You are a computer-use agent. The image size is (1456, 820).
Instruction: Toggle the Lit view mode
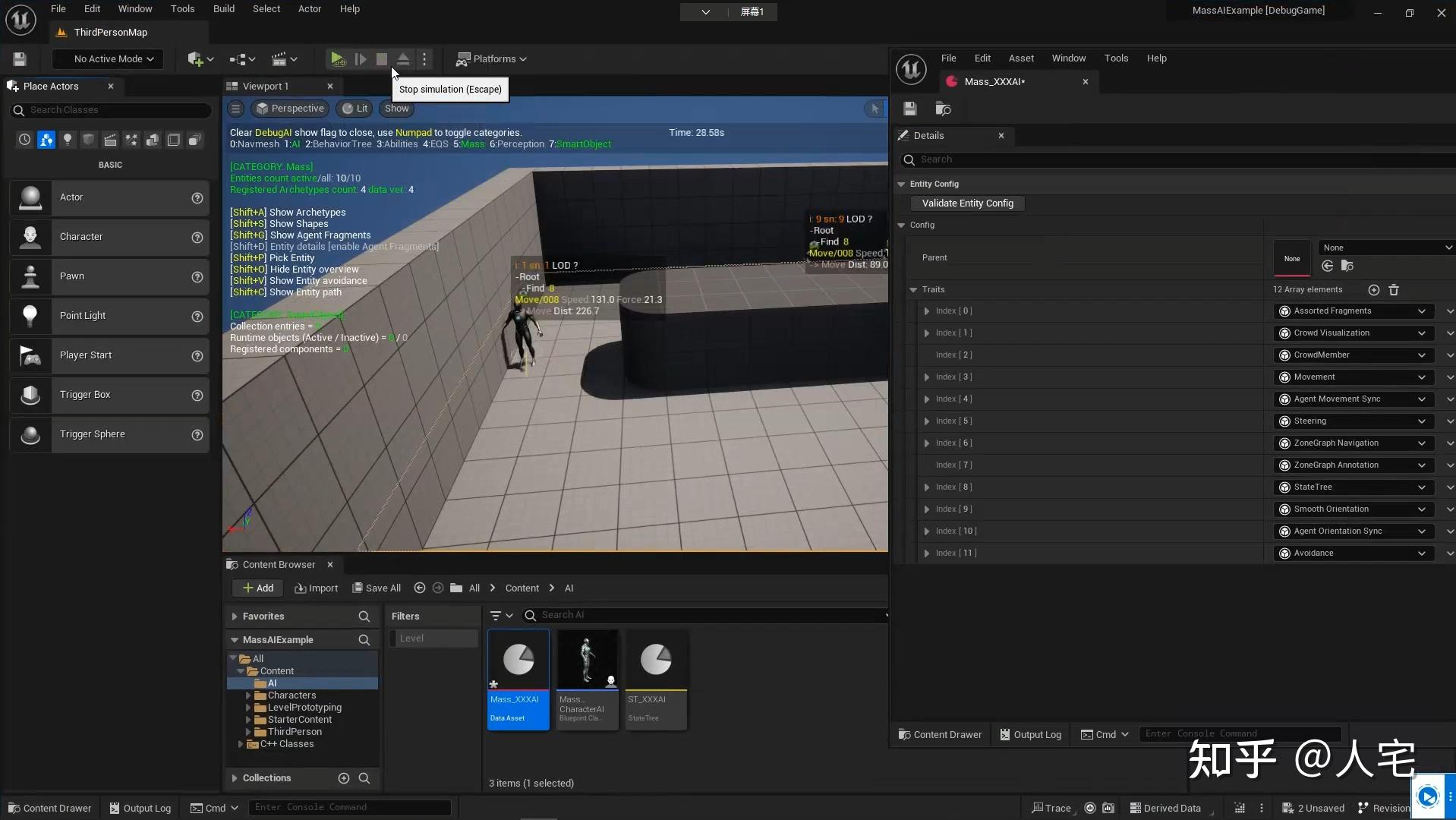tap(355, 109)
